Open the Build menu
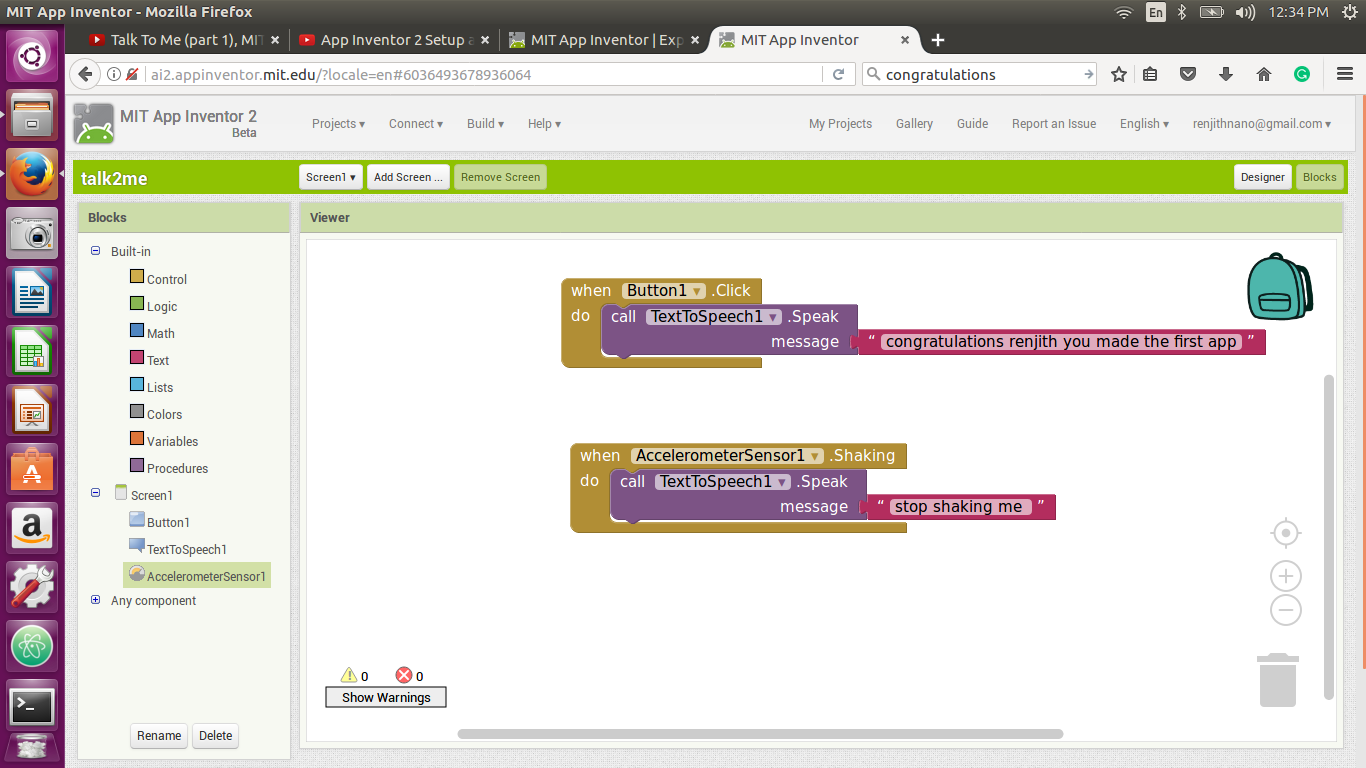Viewport: 1366px width, 768px height. 485,124
